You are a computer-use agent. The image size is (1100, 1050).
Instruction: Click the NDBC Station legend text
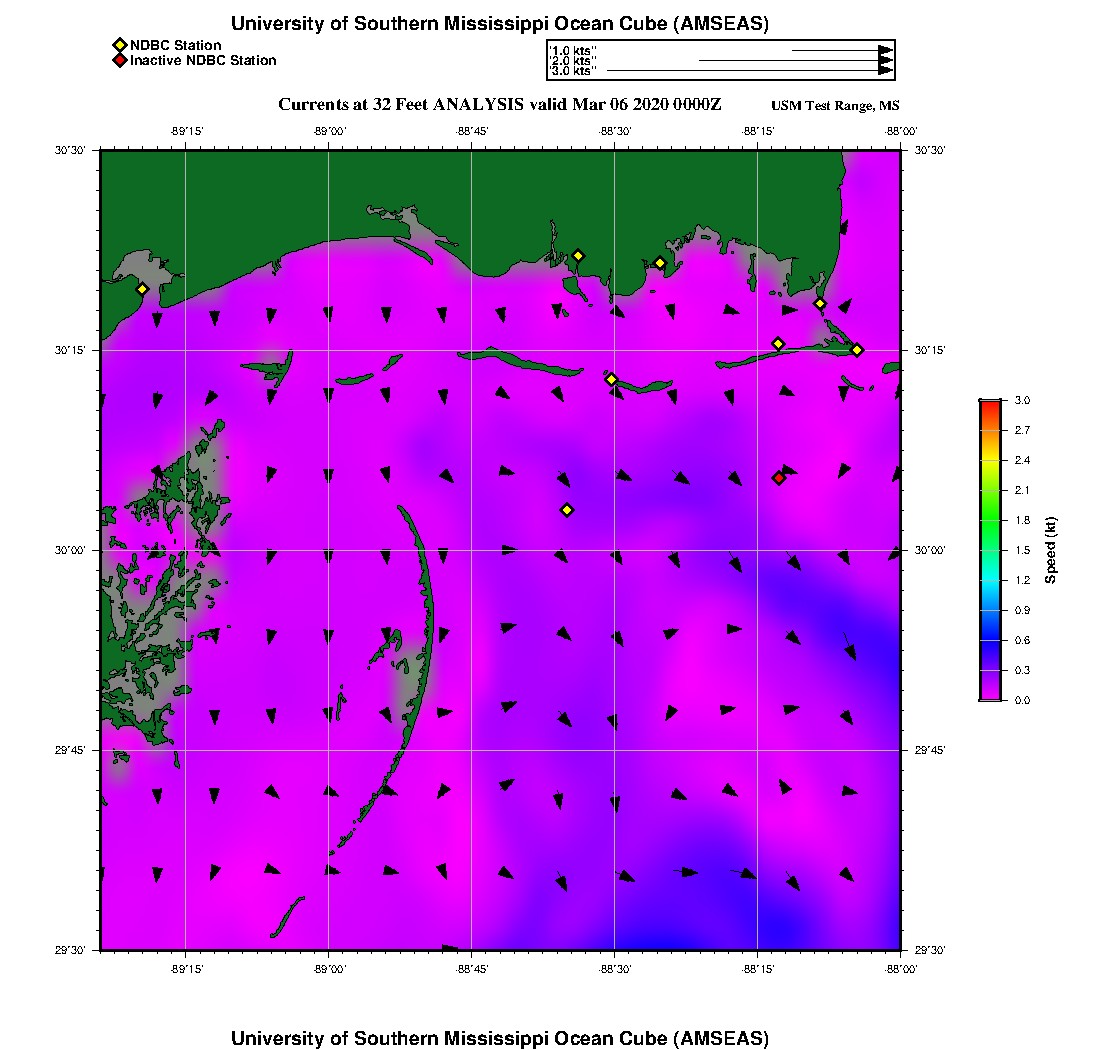pyautogui.click(x=176, y=45)
